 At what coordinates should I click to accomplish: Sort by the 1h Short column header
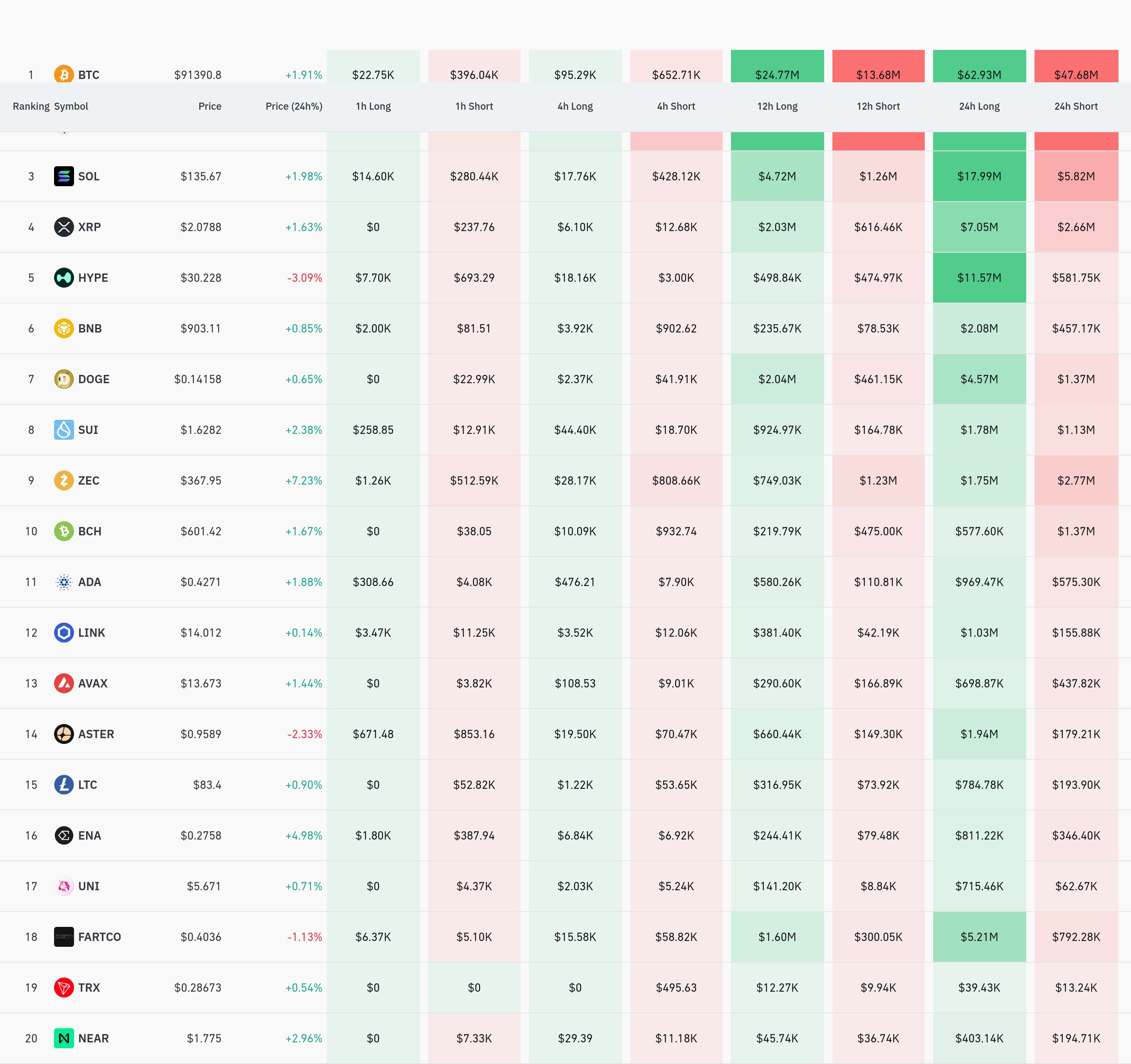click(474, 106)
